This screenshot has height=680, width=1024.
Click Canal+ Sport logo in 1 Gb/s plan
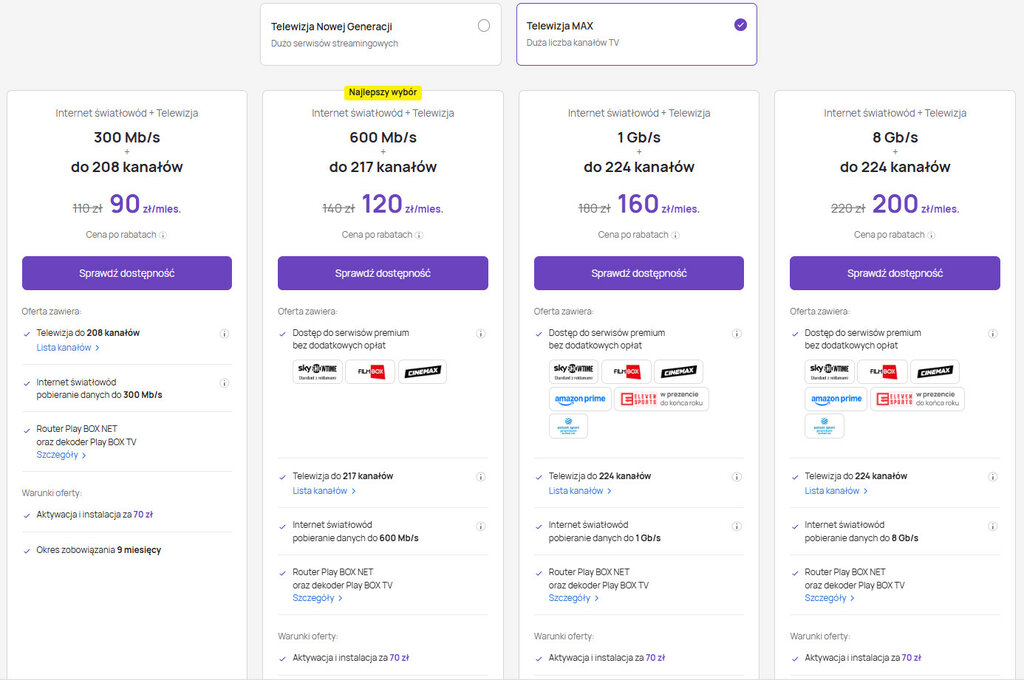(x=568, y=426)
